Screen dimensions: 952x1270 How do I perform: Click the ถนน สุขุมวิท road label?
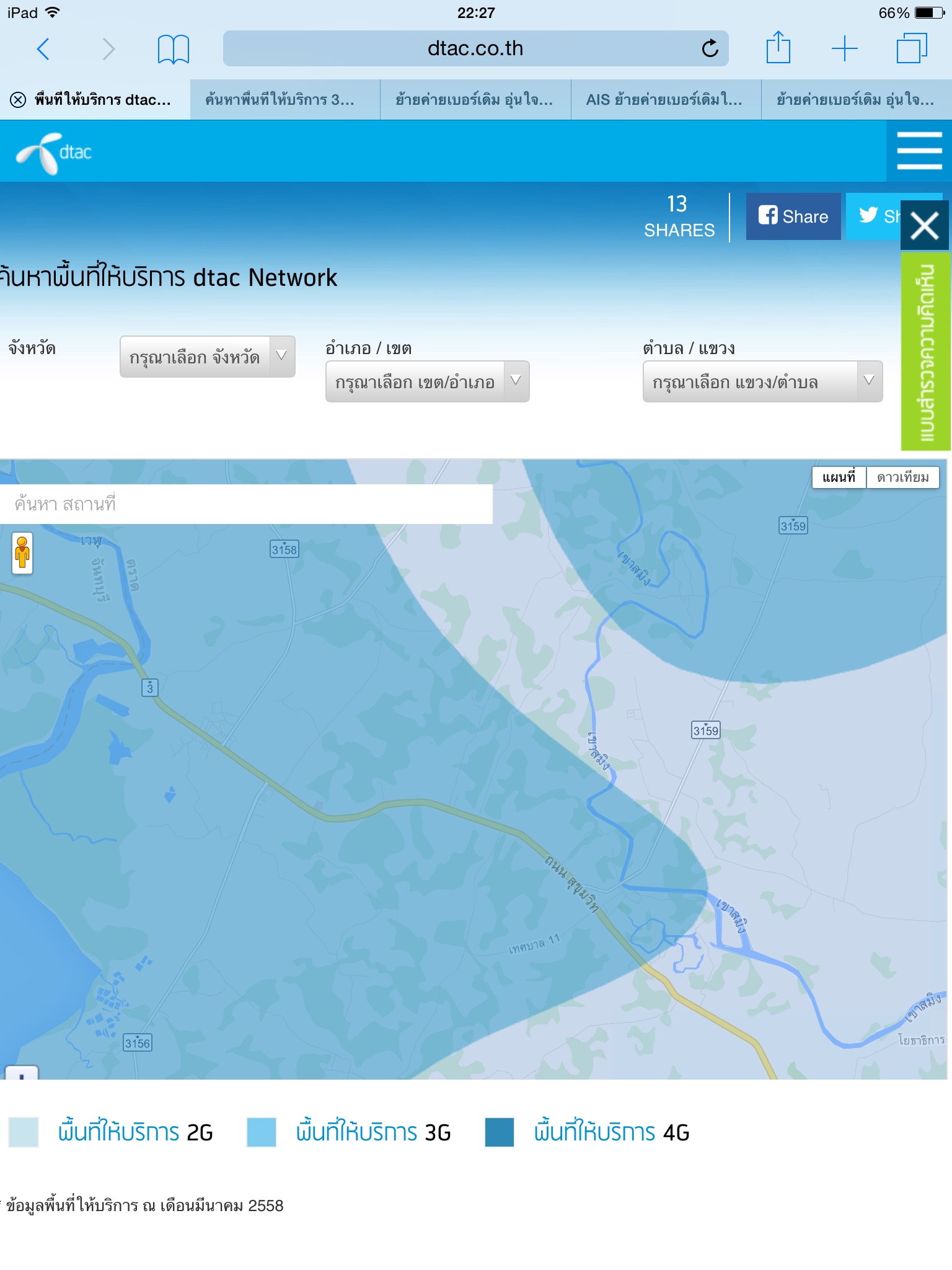(x=572, y=884)
